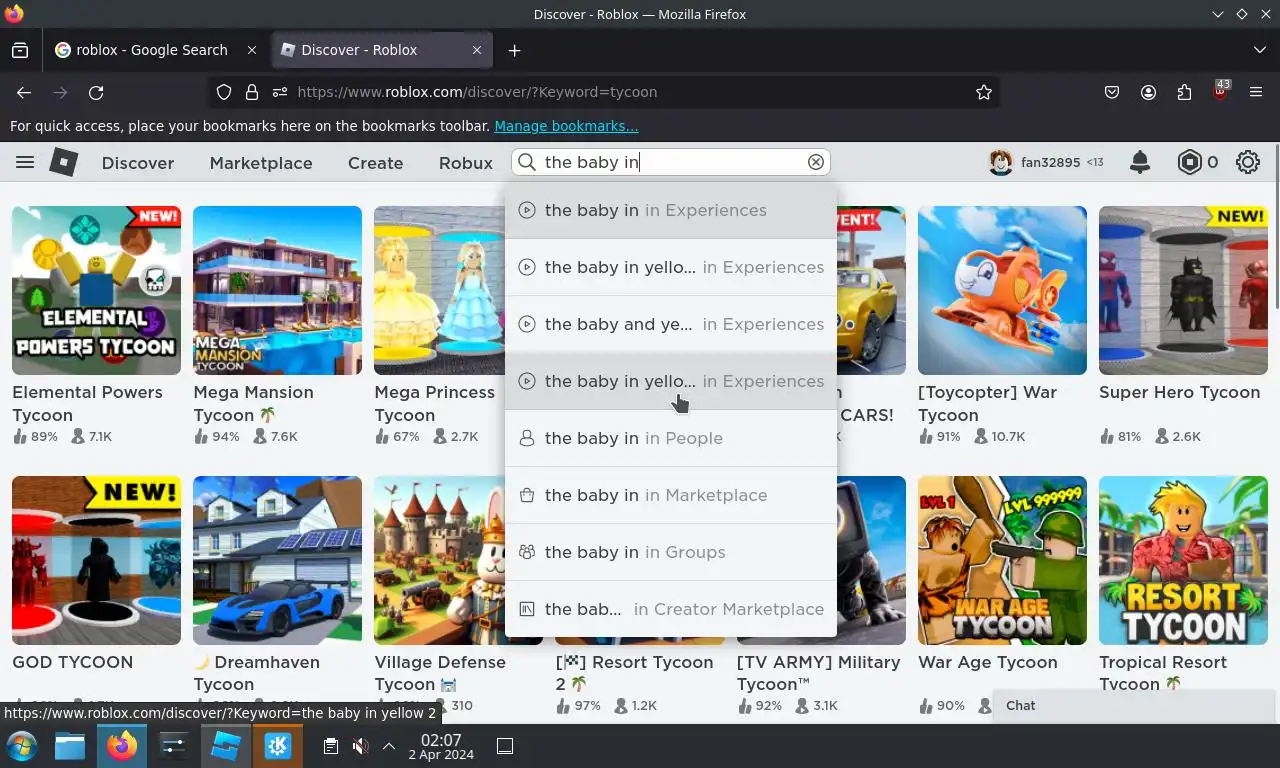This screenshot has width=1280, height=768.
Task: Open the GOD TYCOON title link
Action: pos(72,662)
